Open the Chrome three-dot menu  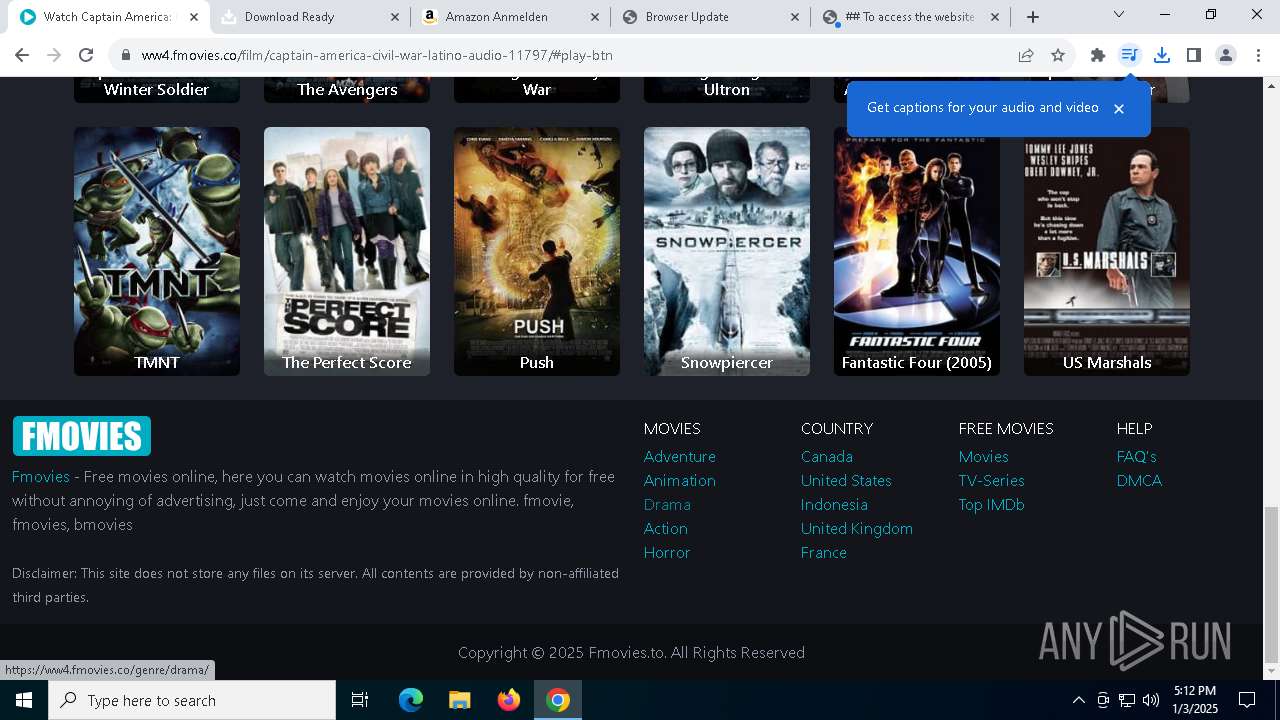pyautogui.click(x=1258, y=55)
